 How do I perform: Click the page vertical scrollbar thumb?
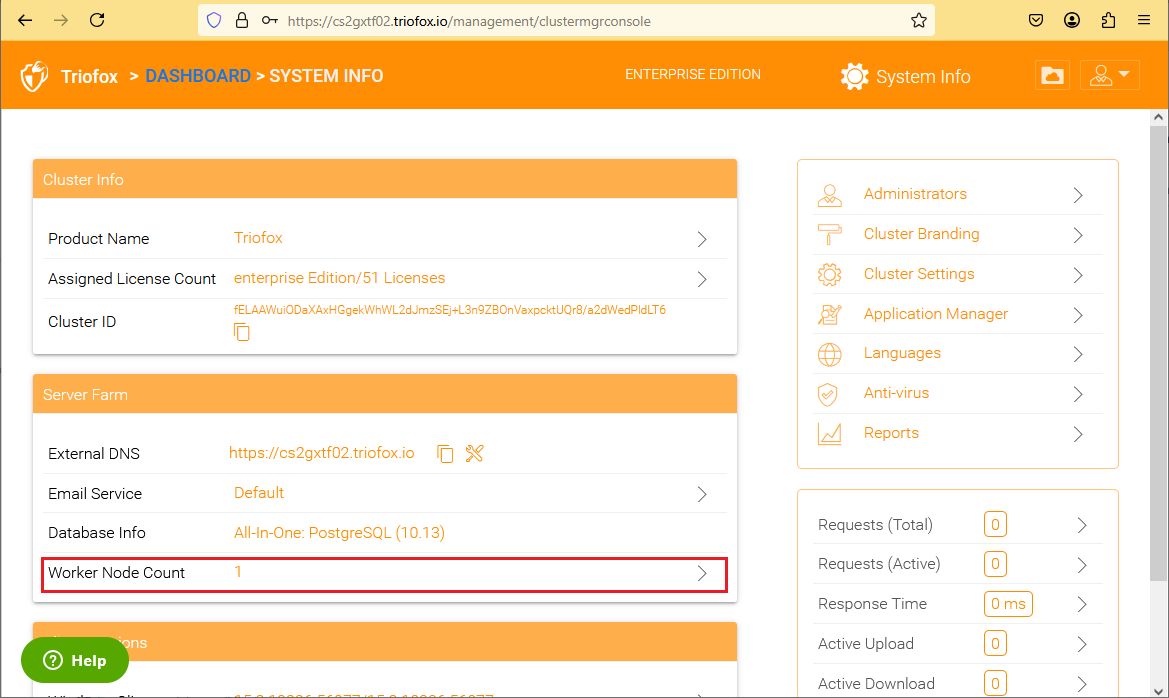[x=1158, y=353]
